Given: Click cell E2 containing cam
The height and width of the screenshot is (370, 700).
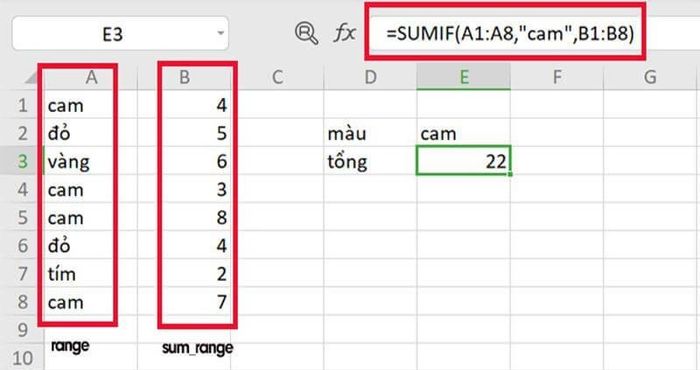Looking at the screenshot, I should point(463,133).
